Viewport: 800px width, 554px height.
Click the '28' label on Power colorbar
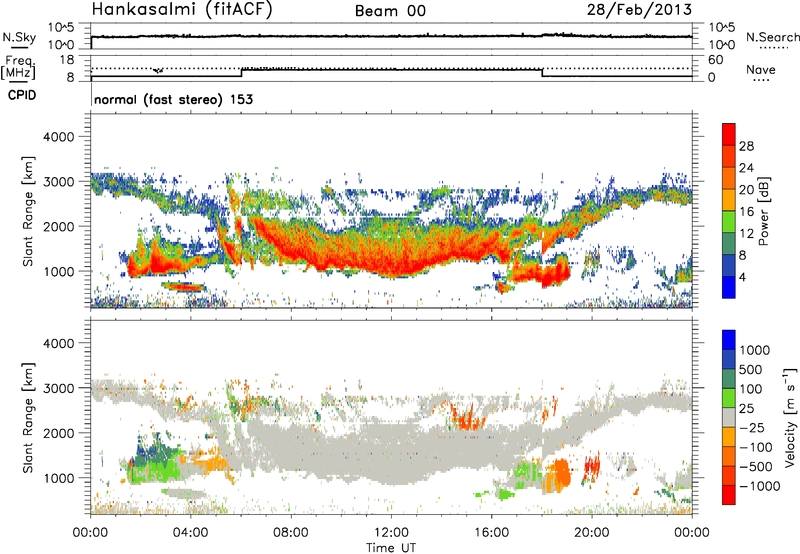[746, 146]
